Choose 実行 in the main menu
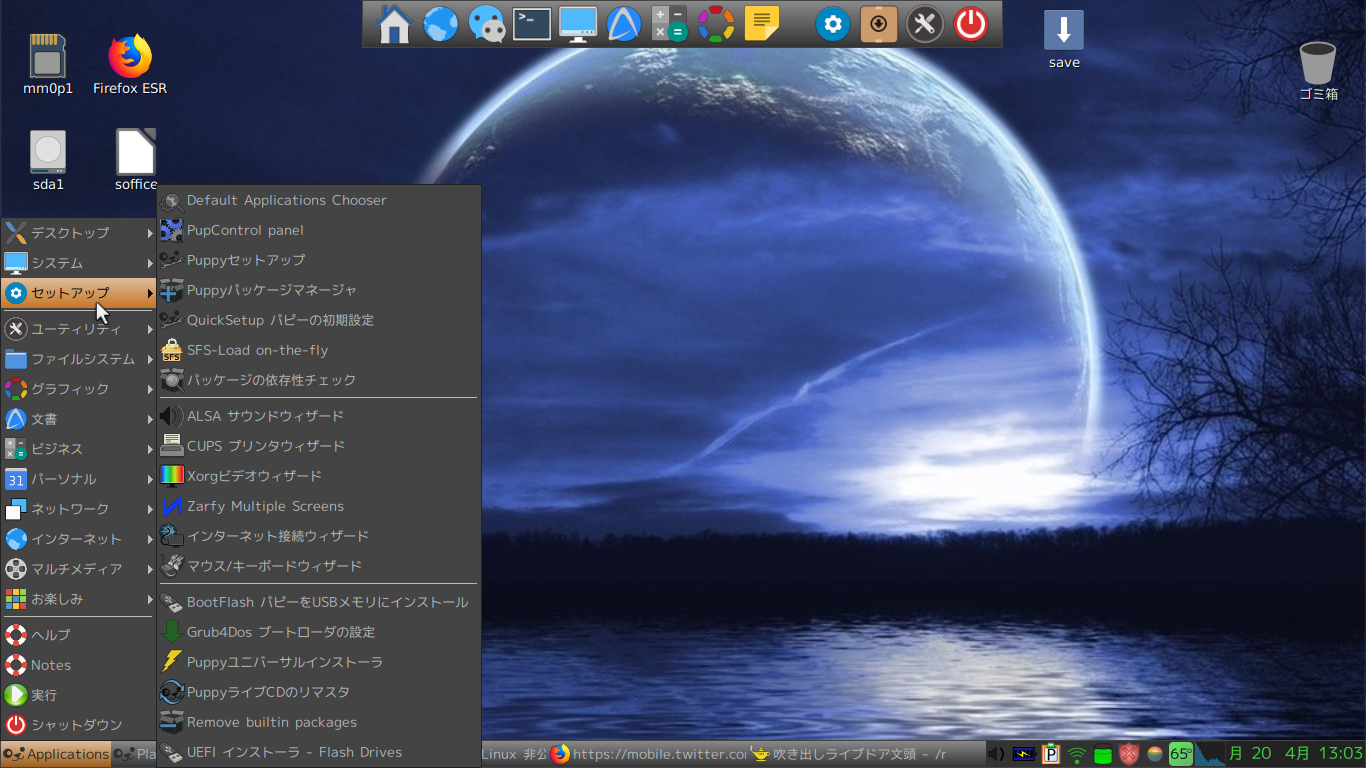The width and height of the screenshot is (1366, 768). pos(79,695)
